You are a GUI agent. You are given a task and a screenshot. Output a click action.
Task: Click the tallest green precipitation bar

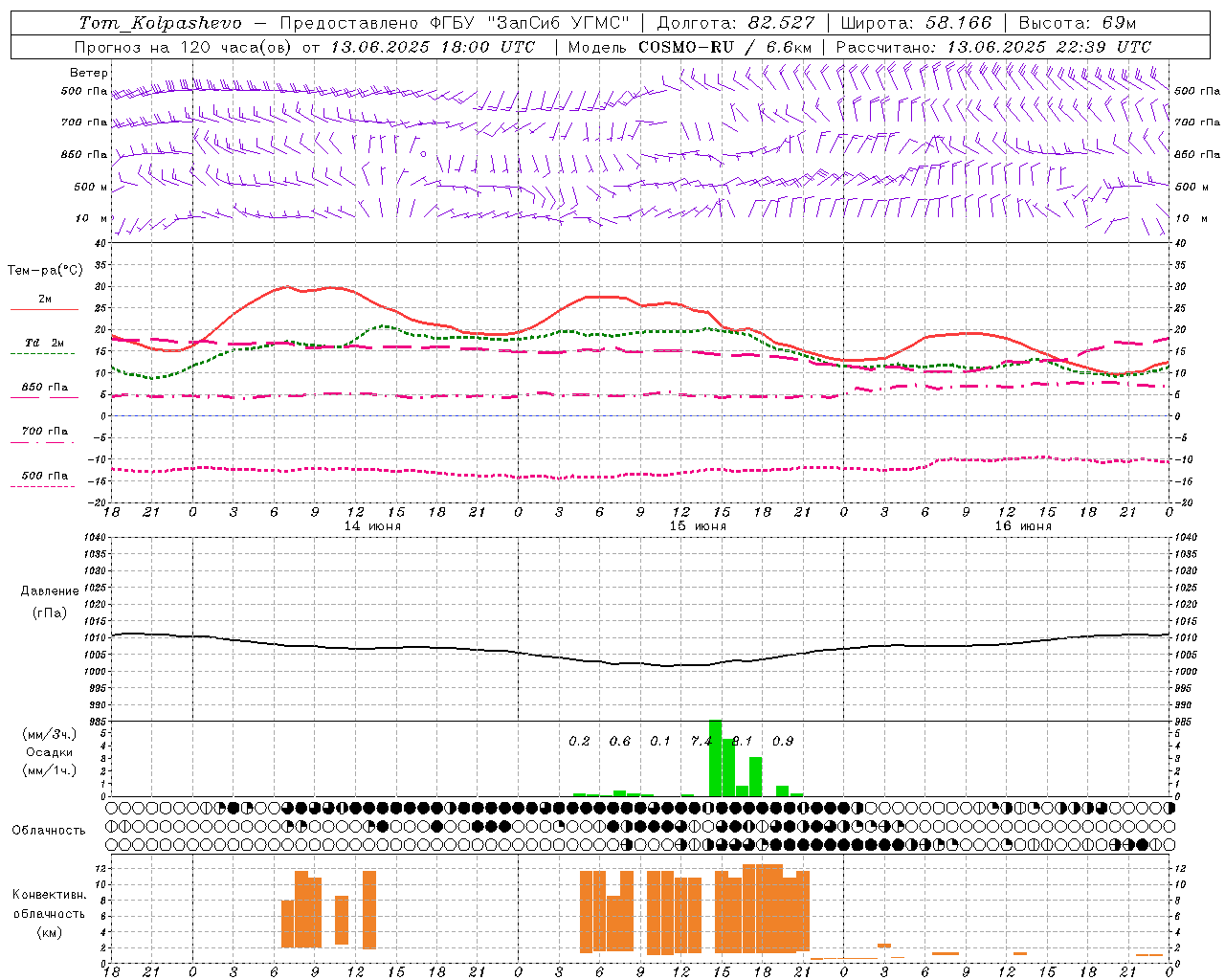715,758
